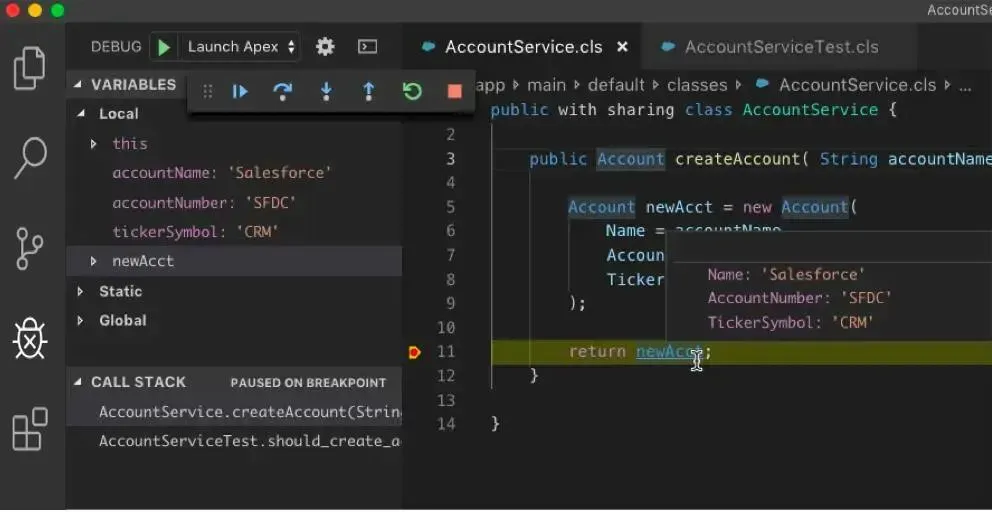Close the AccountService.cls tab
The height and width of the screenshot is (529, 992).
[x=623, y=47]
